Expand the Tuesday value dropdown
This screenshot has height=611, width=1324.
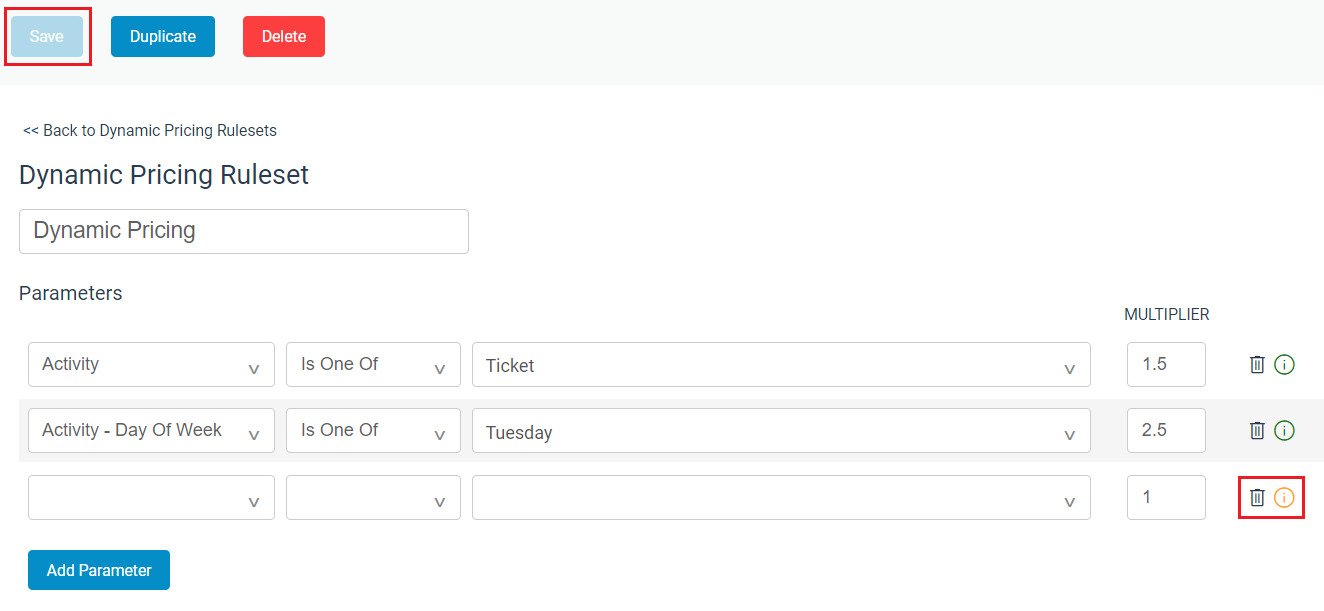[x=781, y=431]
